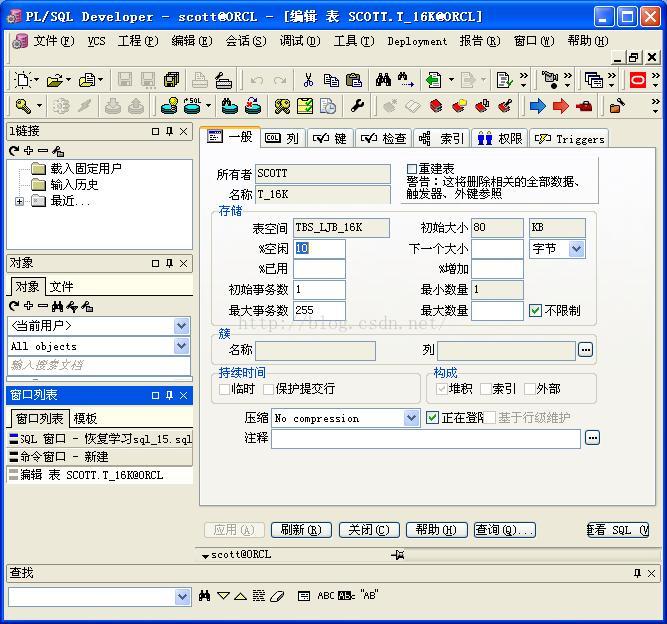Toggle the 堆积 checkbox
This screenshot has width=667, height=624.
(x=441, y=388)
